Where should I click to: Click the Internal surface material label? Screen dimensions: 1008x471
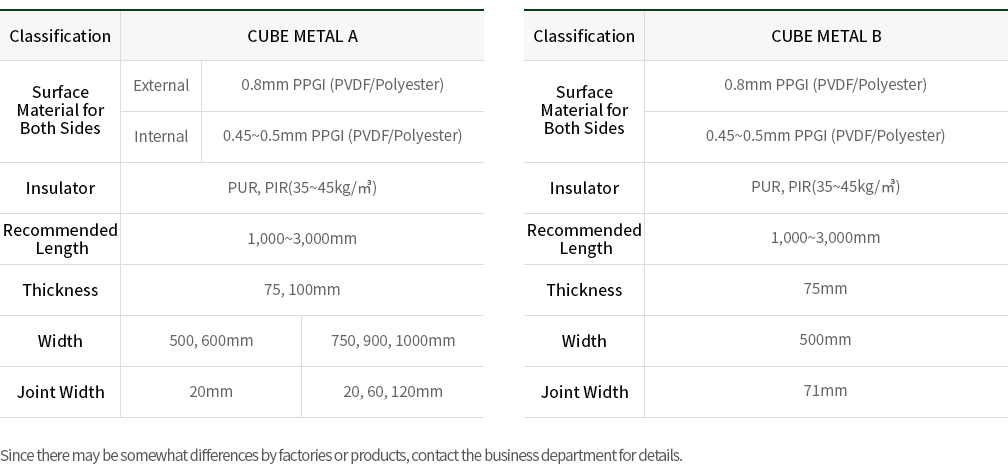(x=161, y=136)
